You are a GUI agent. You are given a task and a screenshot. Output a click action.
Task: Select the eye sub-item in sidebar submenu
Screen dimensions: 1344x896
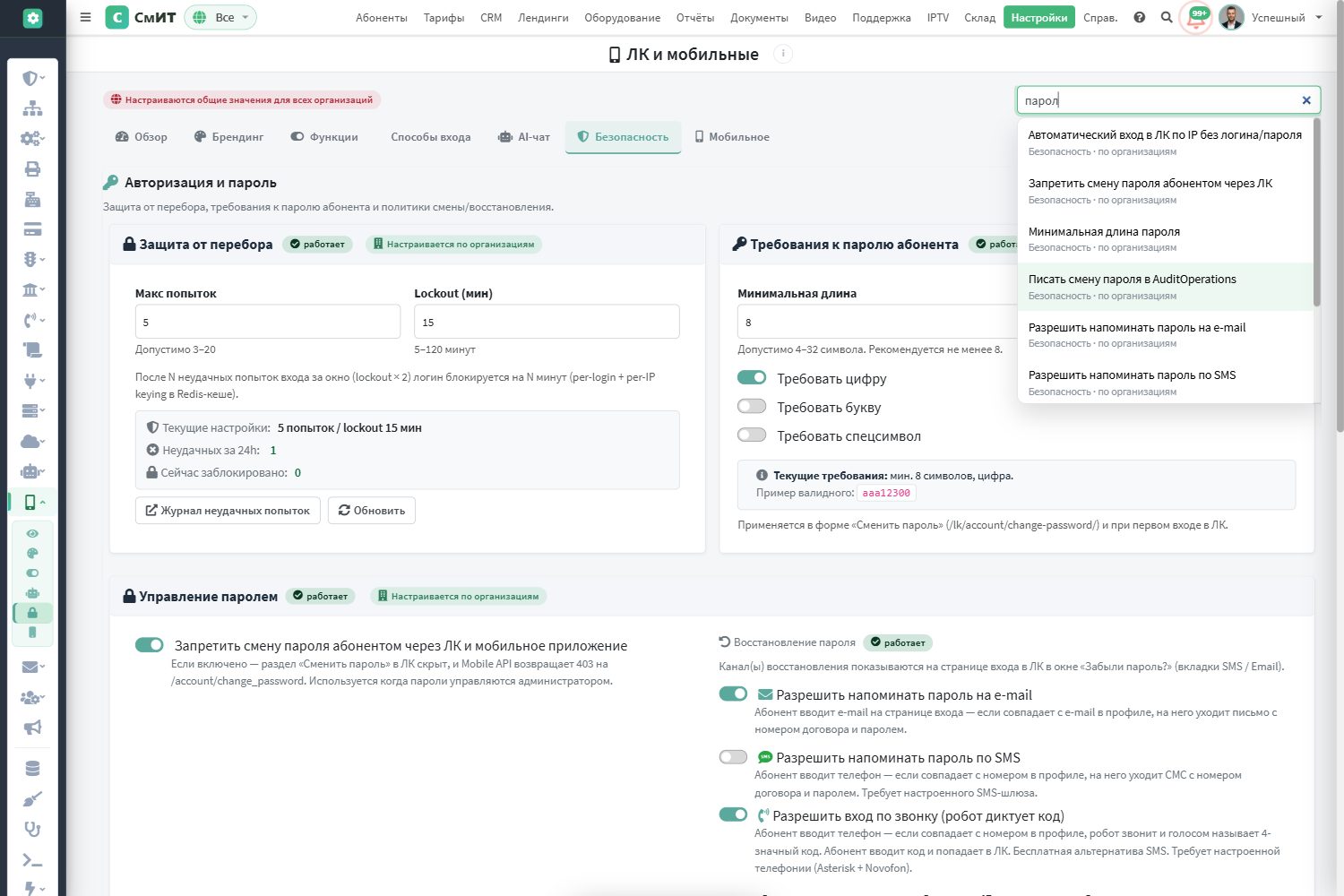point(32,533)
